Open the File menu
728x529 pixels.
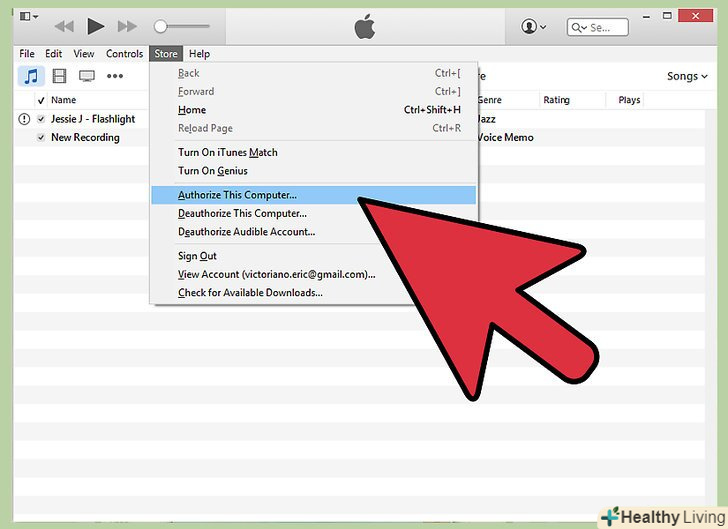[x=26, y=54]
